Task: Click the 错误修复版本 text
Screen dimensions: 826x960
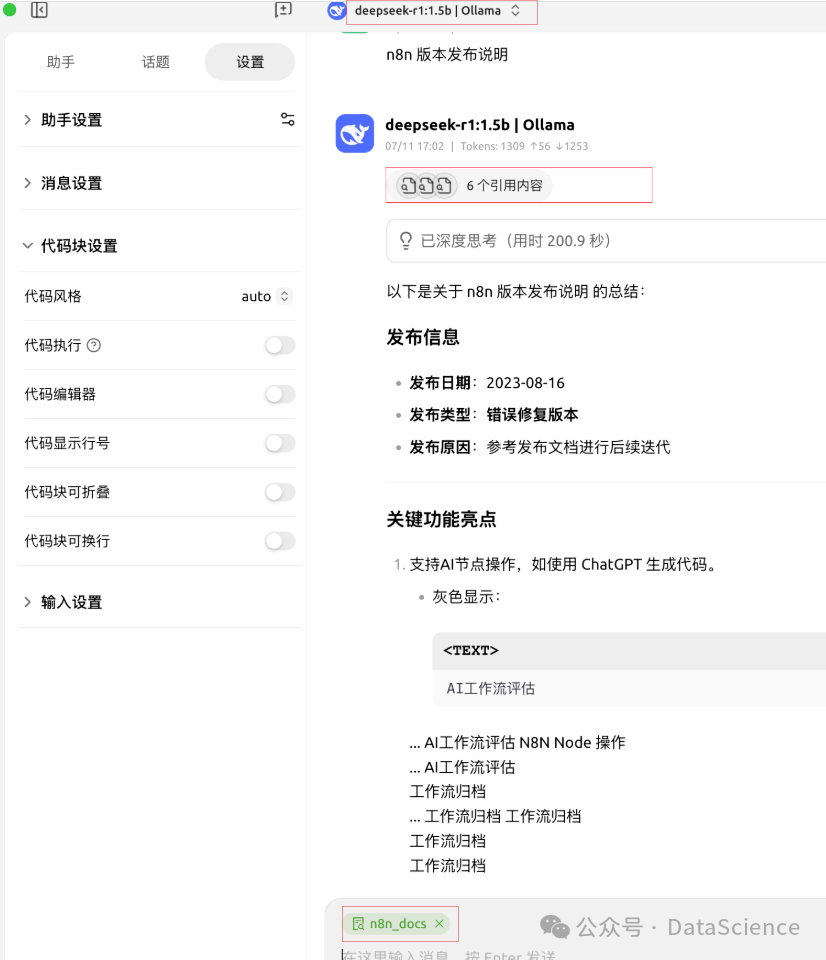Action: (532, 414)
